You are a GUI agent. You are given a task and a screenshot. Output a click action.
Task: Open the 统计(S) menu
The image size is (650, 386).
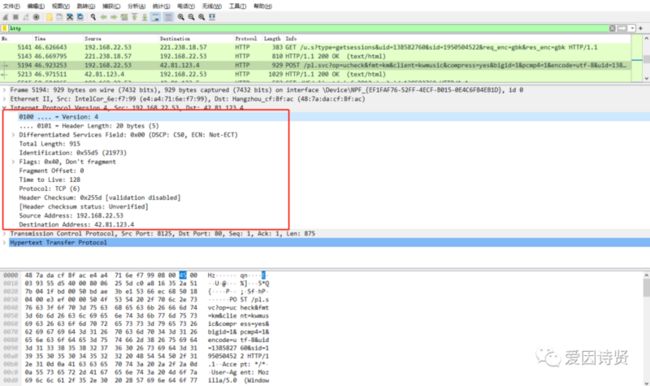click(x=161, y=6)
